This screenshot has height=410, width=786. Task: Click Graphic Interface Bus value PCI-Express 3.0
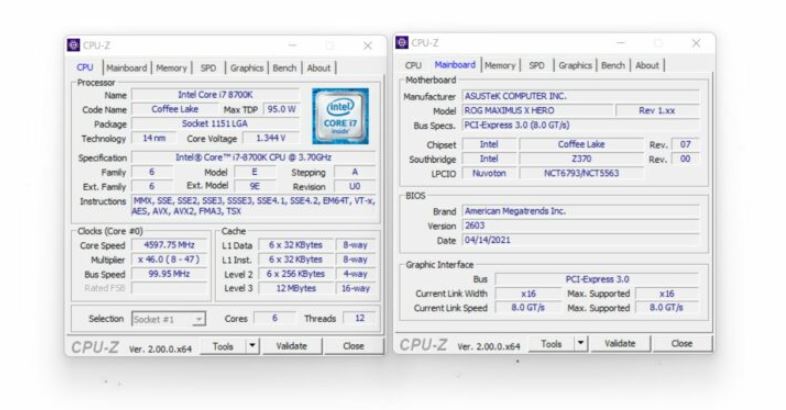click(597, 279)
